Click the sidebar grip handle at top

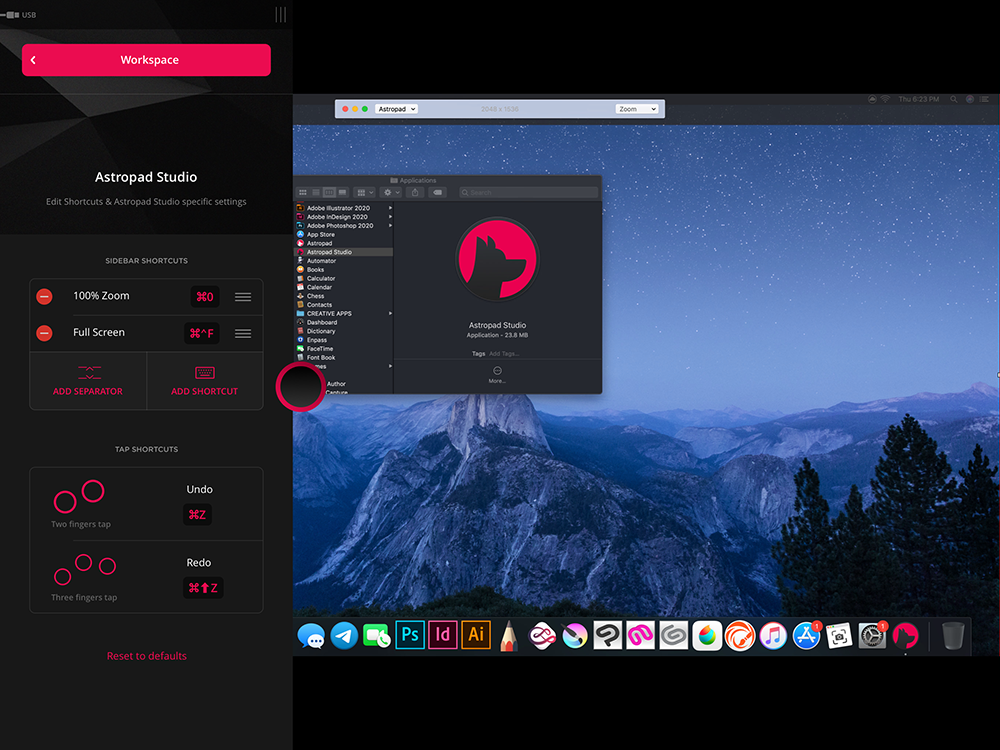[x=281, y=15]
